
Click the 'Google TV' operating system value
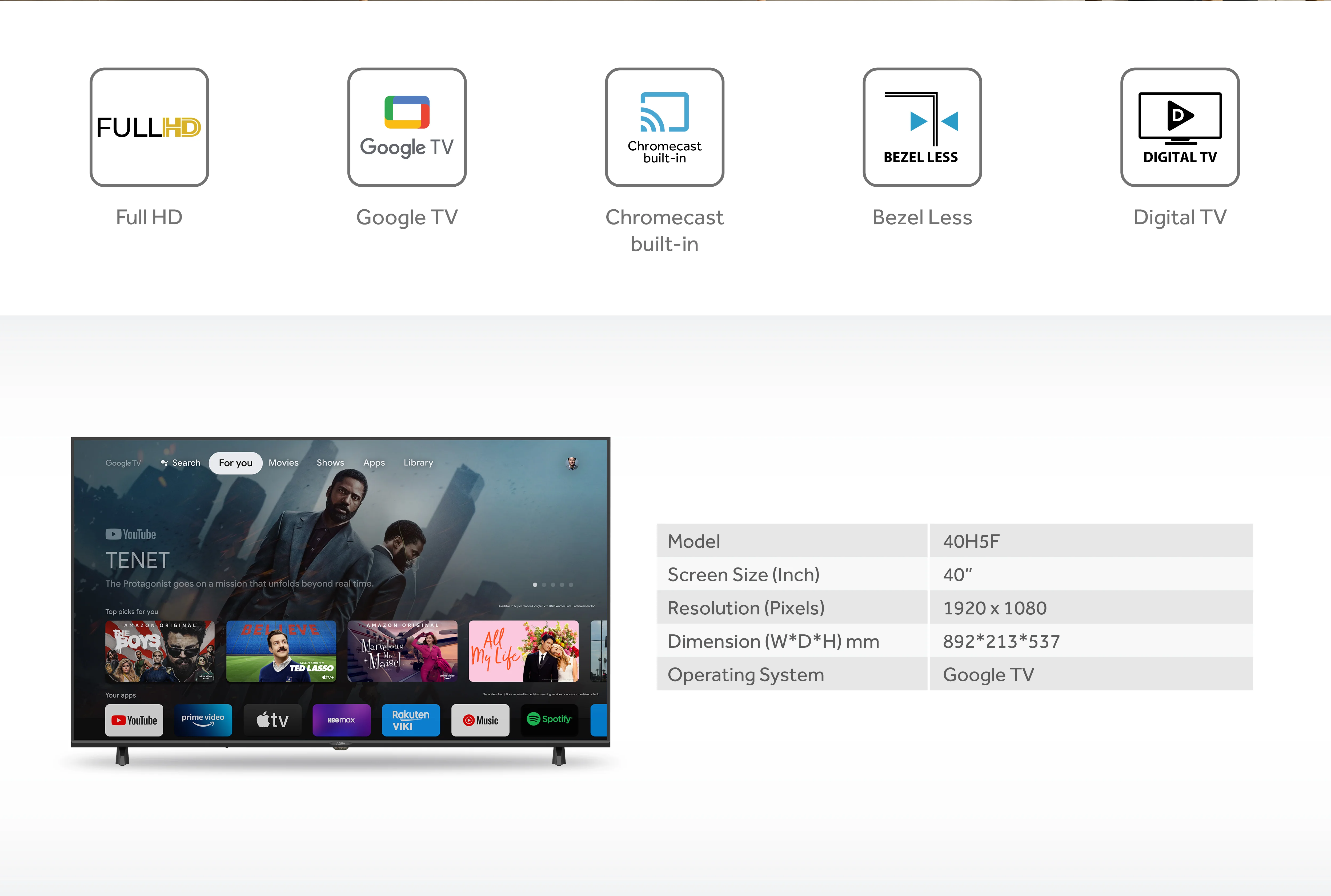[989, 675]
